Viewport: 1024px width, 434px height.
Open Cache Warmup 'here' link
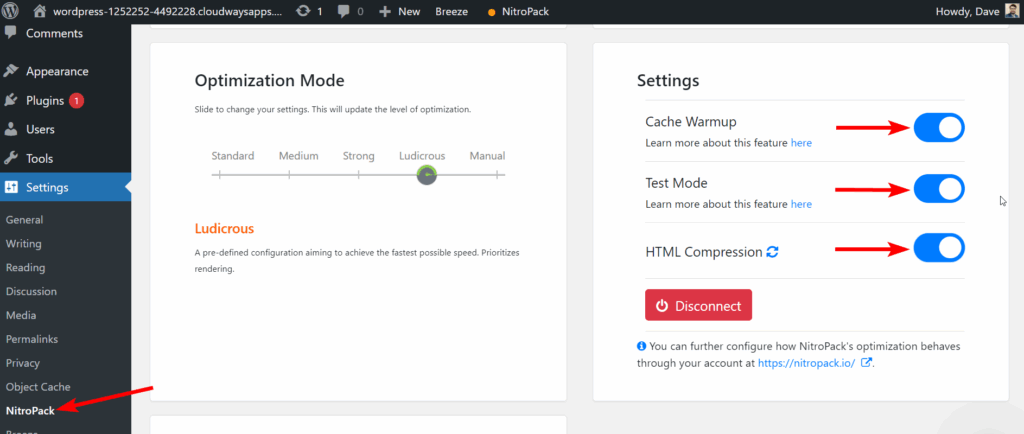click(x=801, y=143)
